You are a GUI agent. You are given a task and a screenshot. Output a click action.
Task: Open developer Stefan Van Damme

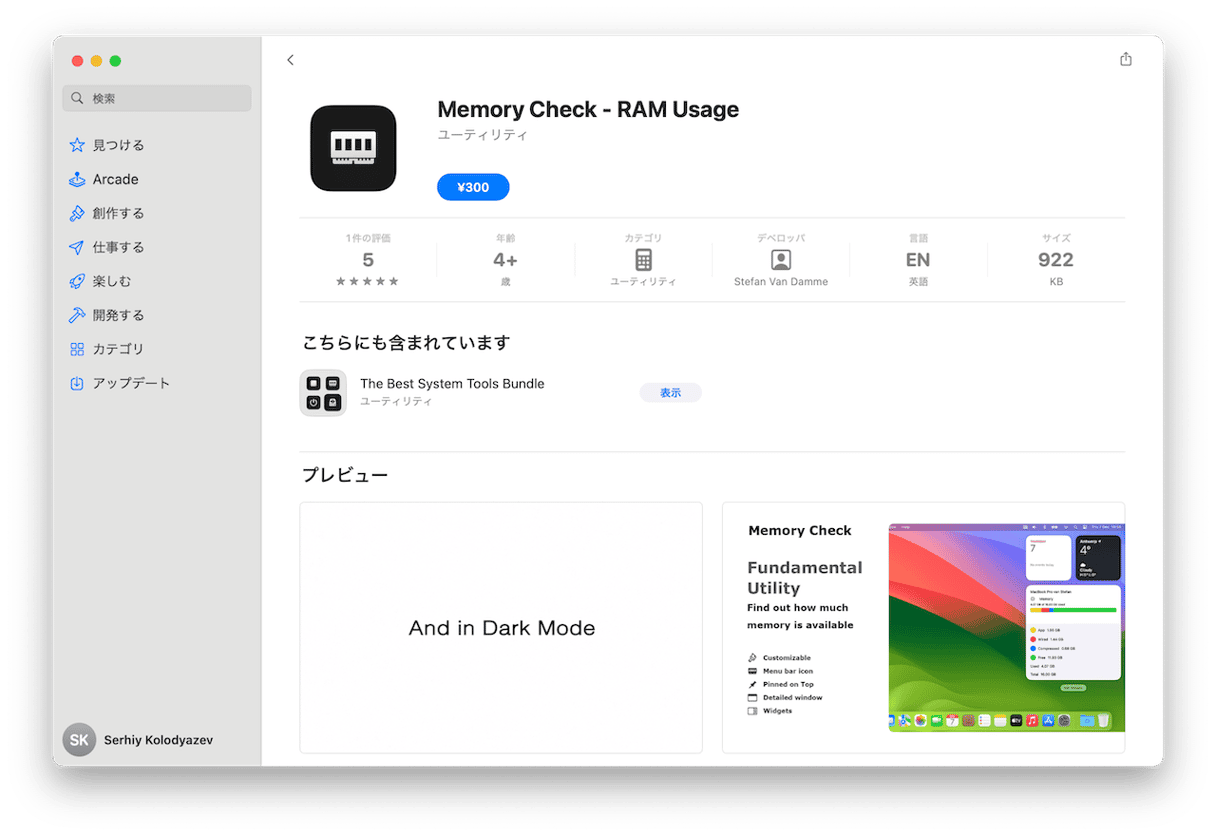(x=781, y=282)
